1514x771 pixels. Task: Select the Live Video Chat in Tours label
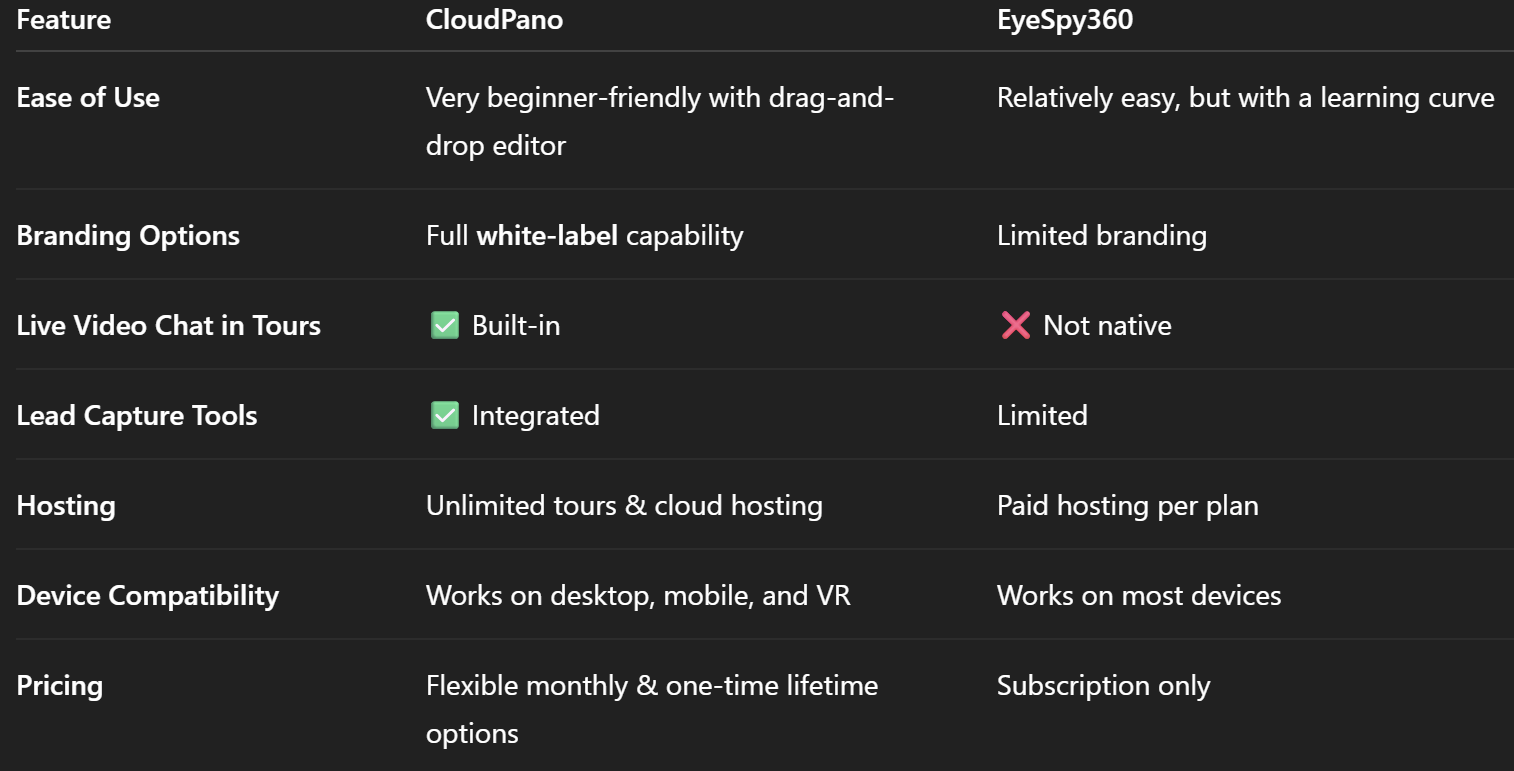click(x=169, y=325)
